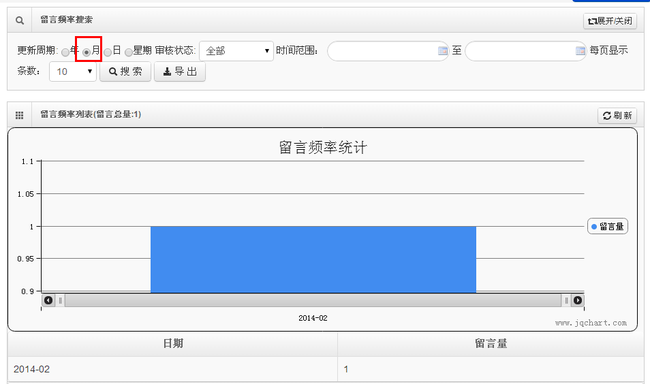Open calendar picker for end date
The width and height of the screenshot is (650, 384).
(x=580, y=51)
